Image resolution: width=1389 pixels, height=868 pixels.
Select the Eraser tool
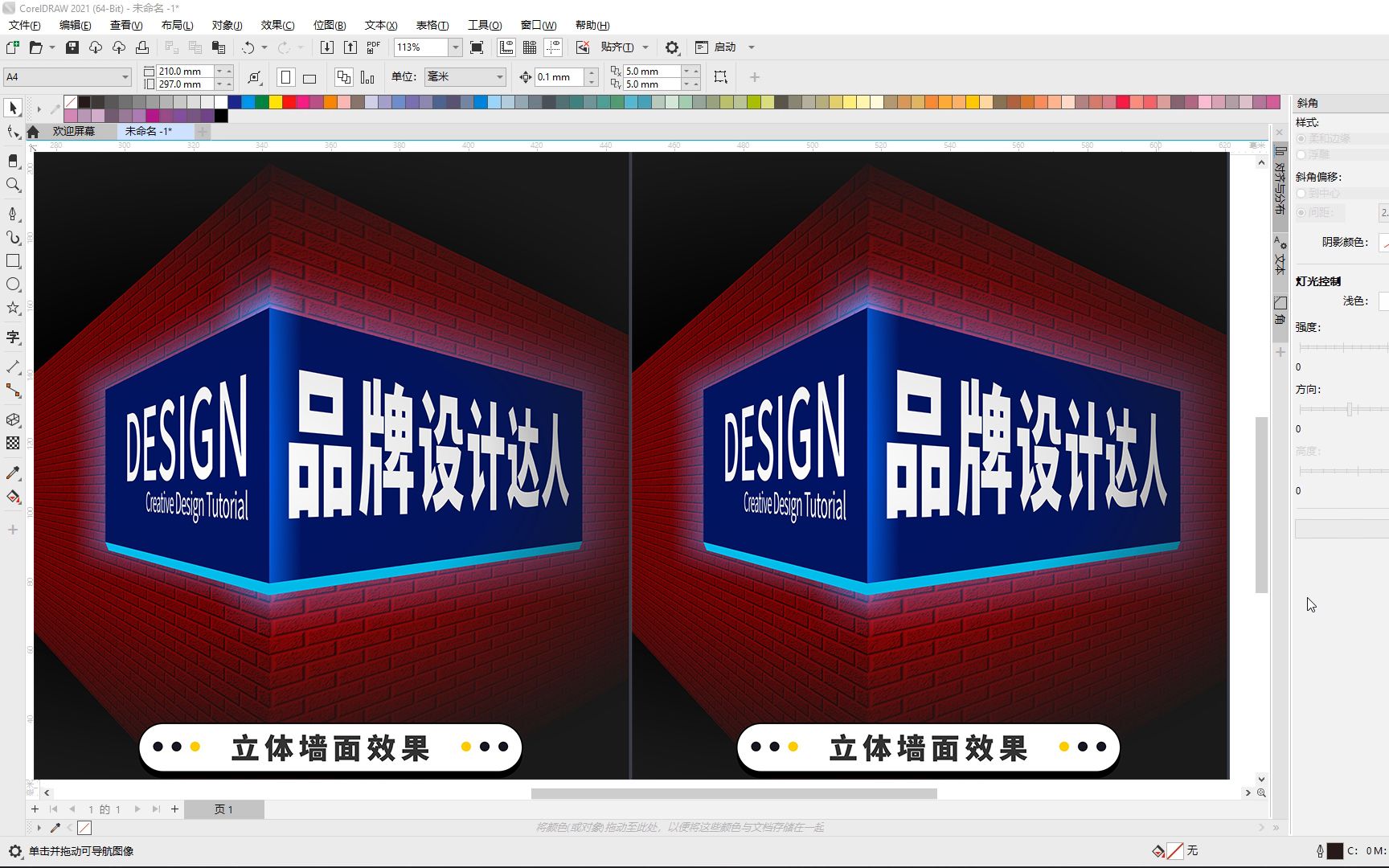point(13,160)
